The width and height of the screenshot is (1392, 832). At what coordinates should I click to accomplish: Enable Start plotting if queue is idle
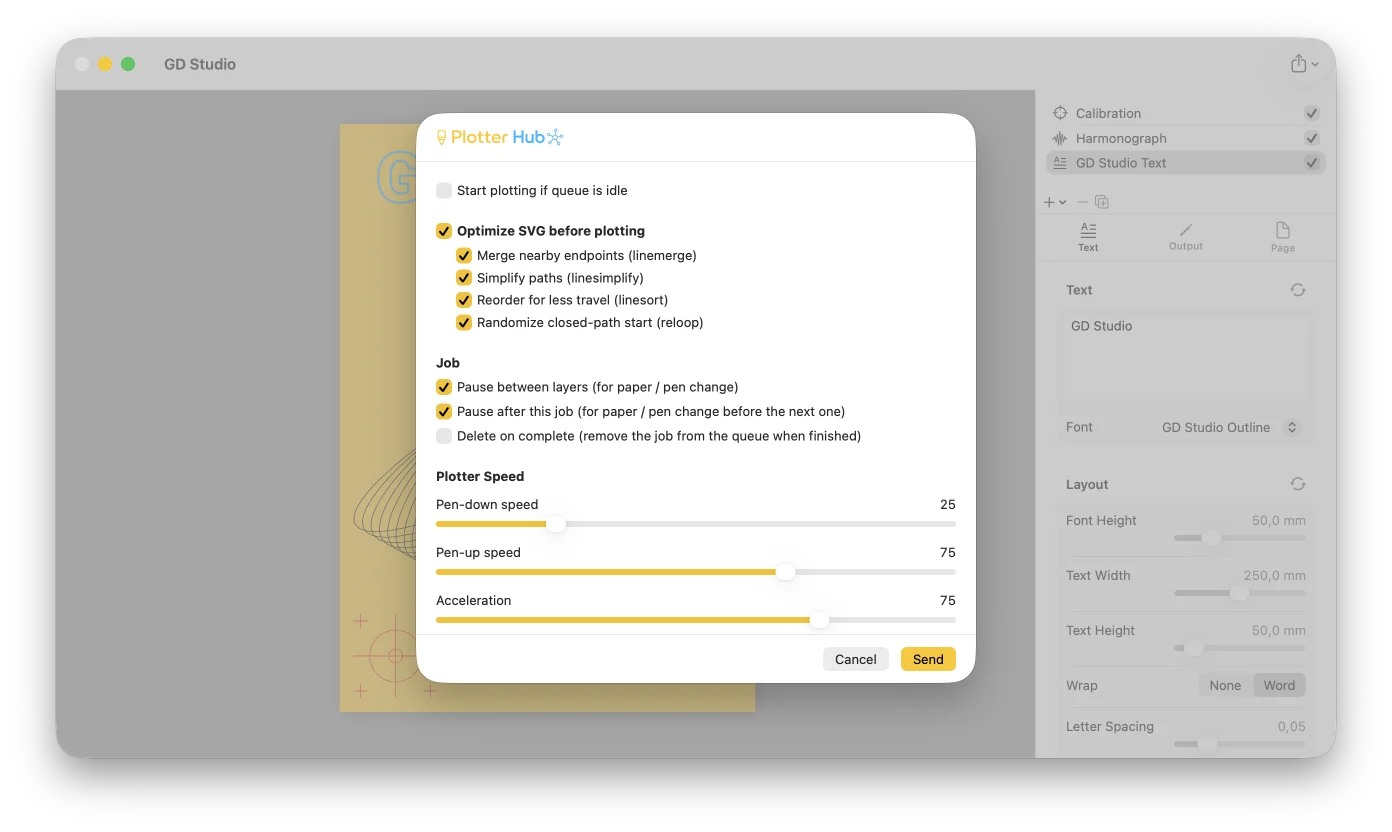(x=444, y=190)
